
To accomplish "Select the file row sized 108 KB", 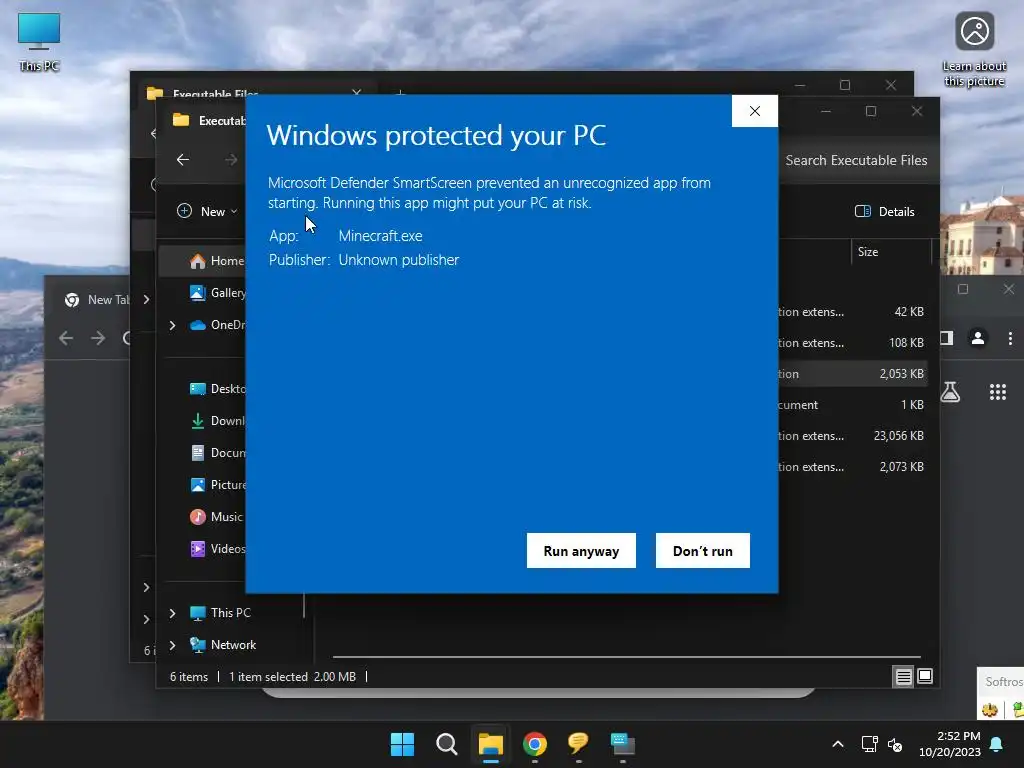I will (x=852, y=342).
